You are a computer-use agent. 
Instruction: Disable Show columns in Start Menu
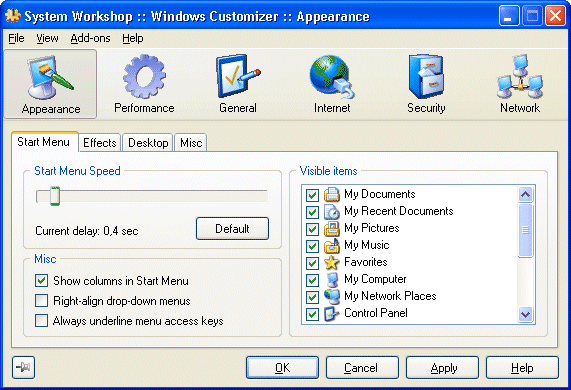[42, 281]
